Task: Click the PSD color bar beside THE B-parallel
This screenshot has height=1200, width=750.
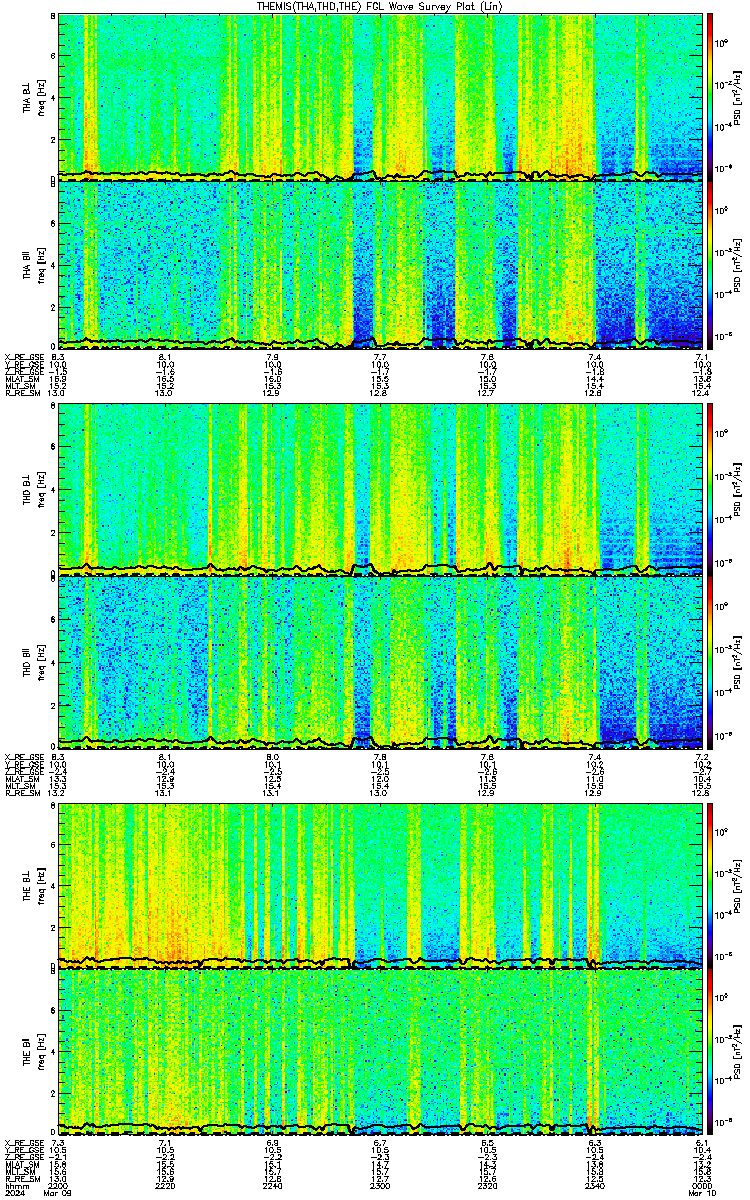Action: point(710,1053)
